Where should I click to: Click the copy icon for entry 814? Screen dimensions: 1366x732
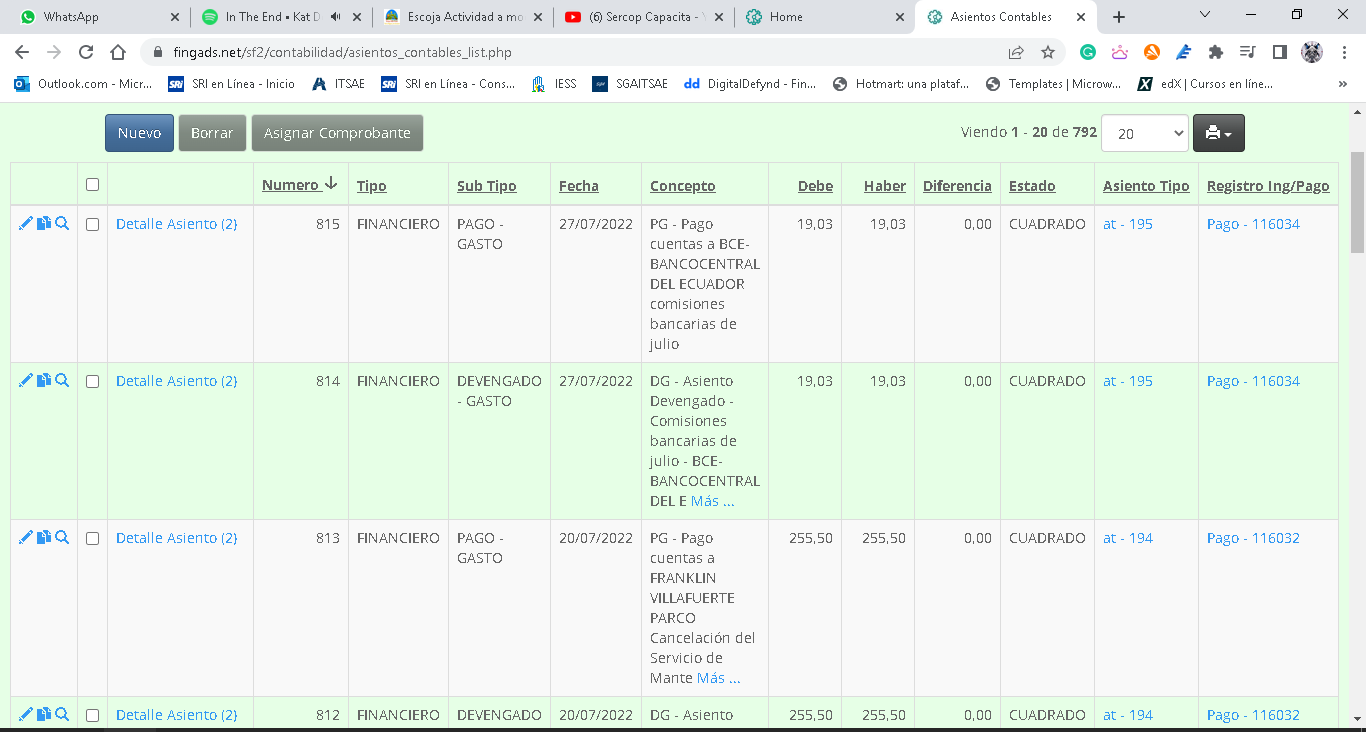pos(44,381)
